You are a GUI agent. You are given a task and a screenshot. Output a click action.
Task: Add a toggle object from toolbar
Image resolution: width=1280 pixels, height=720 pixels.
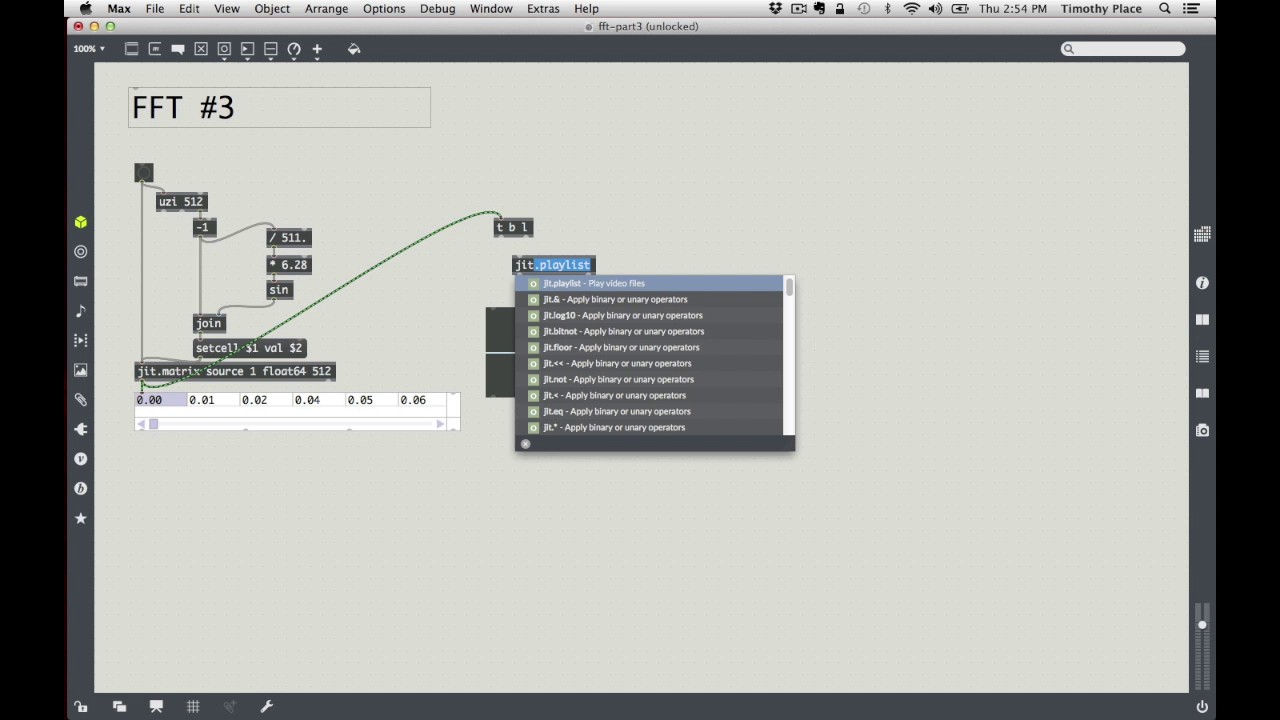click(x=201, y=48)
